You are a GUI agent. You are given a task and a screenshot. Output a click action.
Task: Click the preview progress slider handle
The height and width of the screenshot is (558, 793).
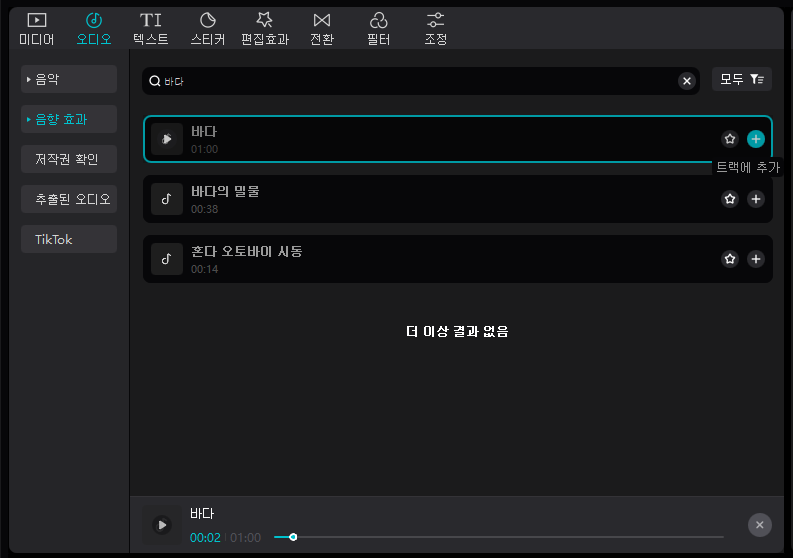click(x=293, y=537)
